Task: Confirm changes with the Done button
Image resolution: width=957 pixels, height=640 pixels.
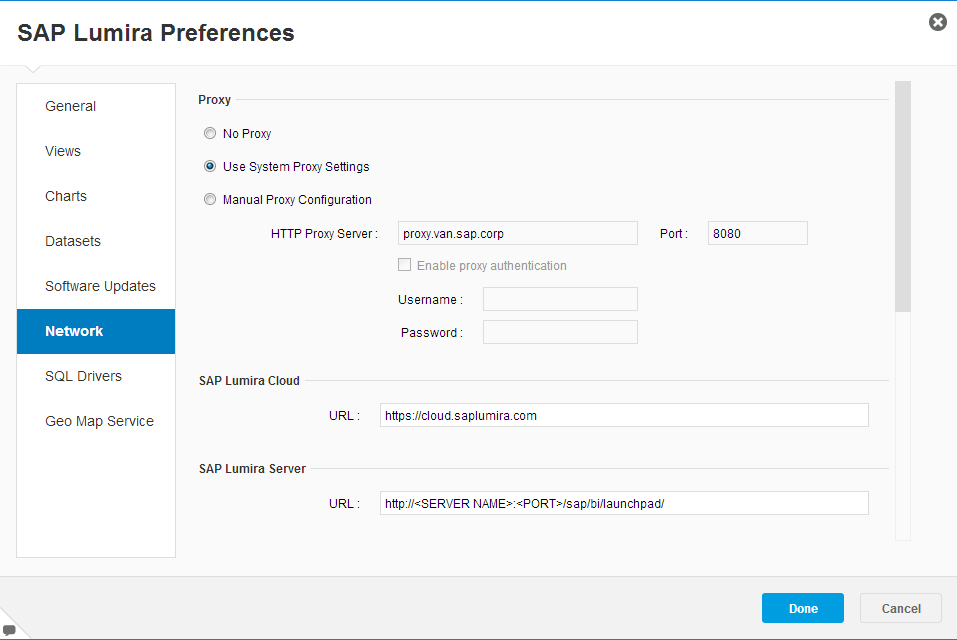Action: coord(803,608)
